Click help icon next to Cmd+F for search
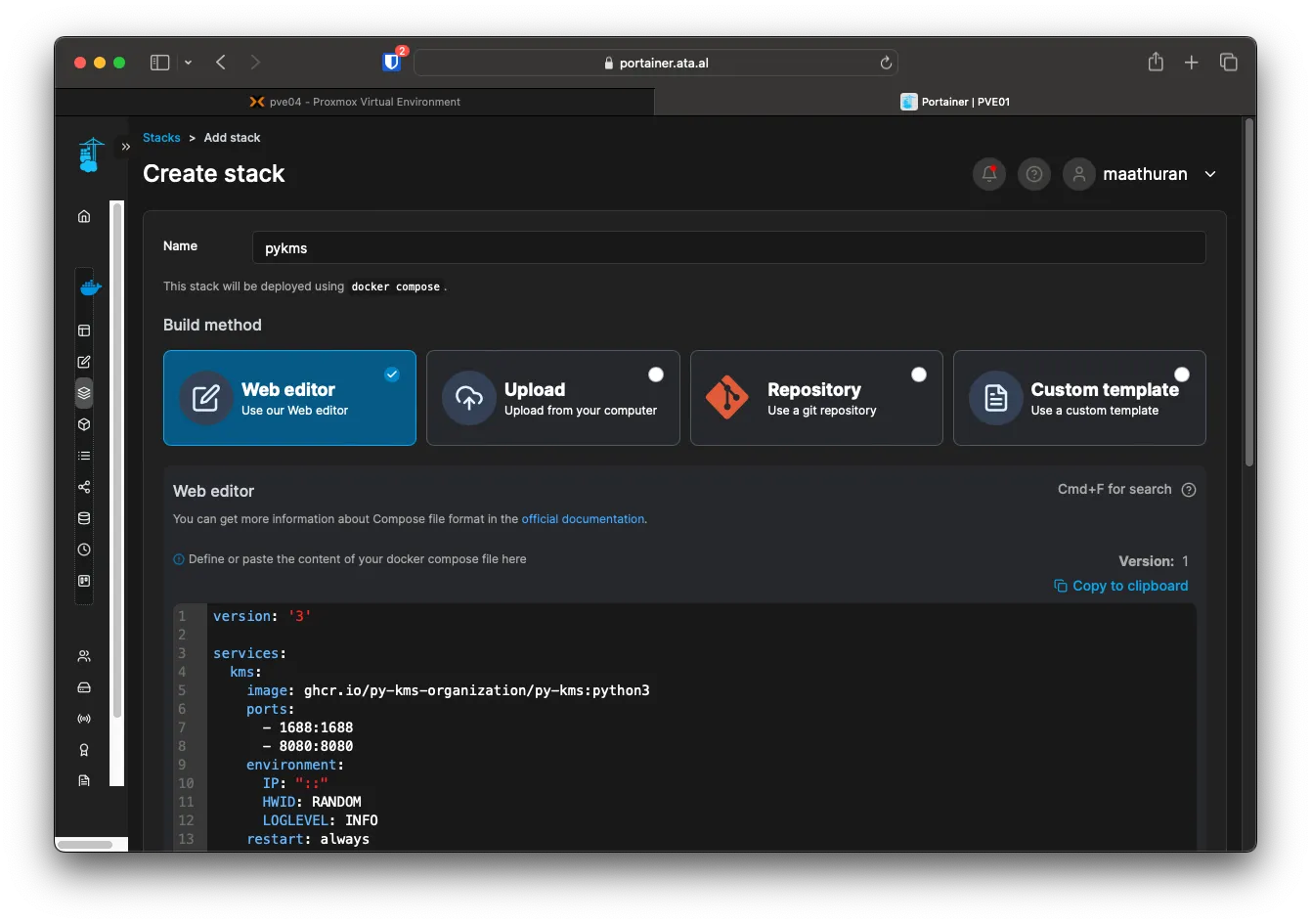 (x=1189, y=490)
